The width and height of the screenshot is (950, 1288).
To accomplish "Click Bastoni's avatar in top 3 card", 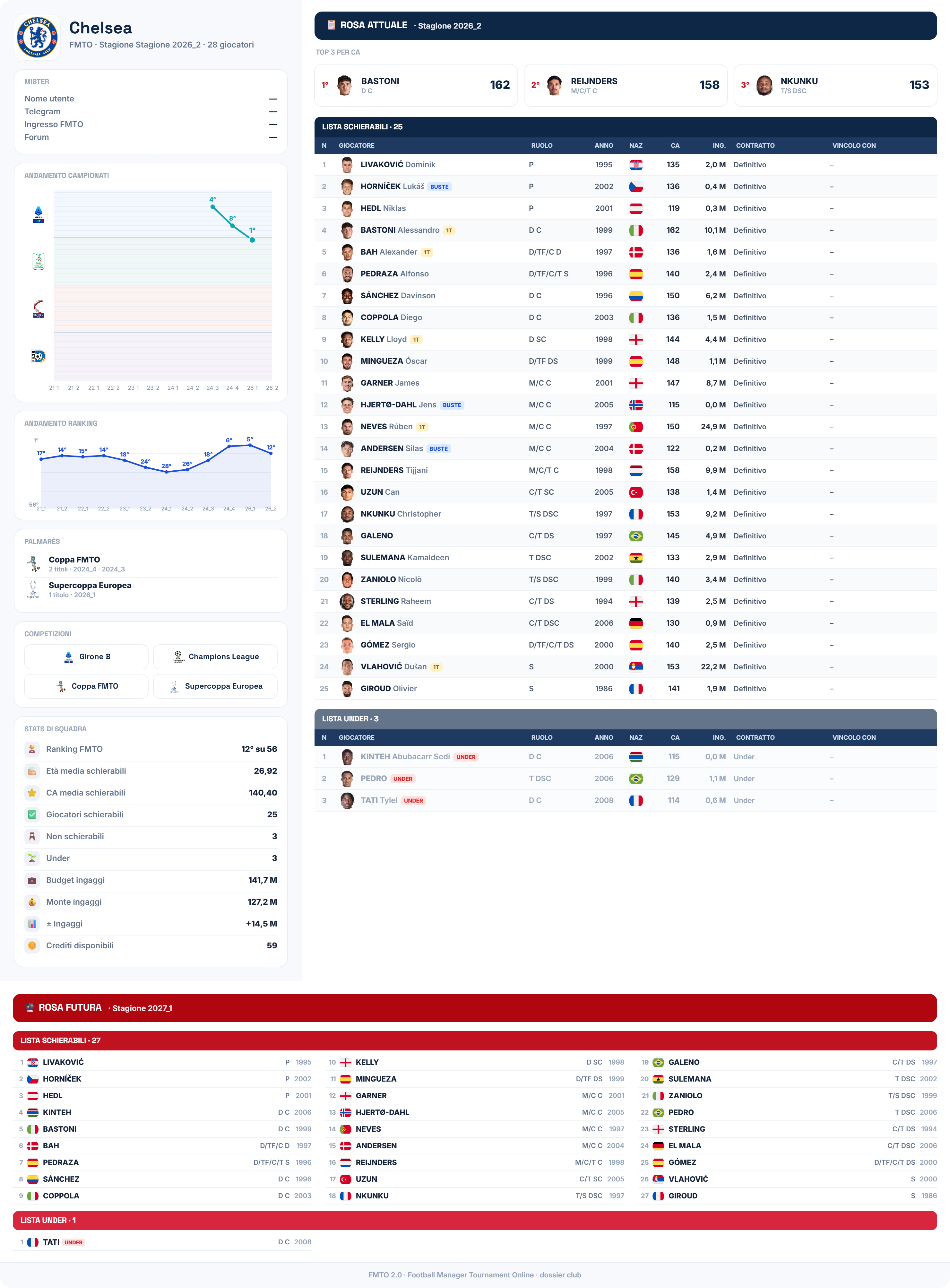I will point(344,85).
